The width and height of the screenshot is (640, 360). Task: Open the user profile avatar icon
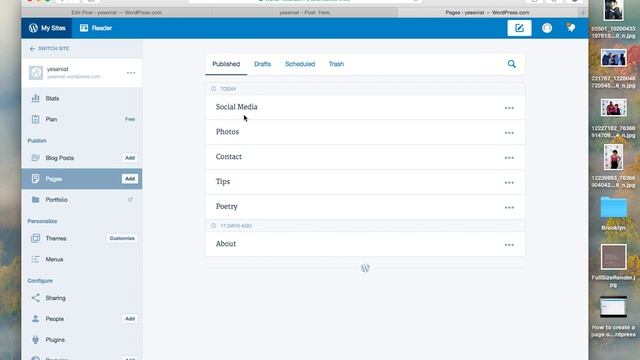click(547, 28)
